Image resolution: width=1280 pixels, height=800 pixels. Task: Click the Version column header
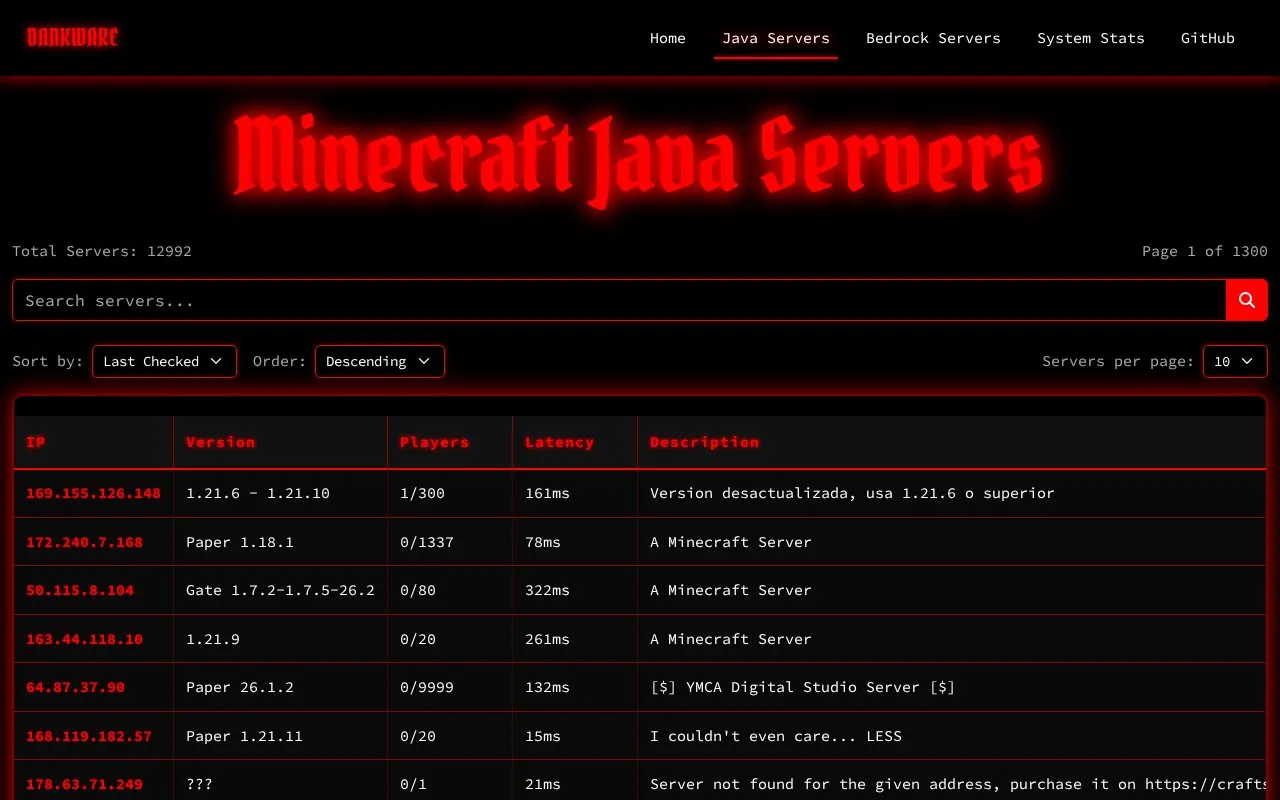point(281,442)
